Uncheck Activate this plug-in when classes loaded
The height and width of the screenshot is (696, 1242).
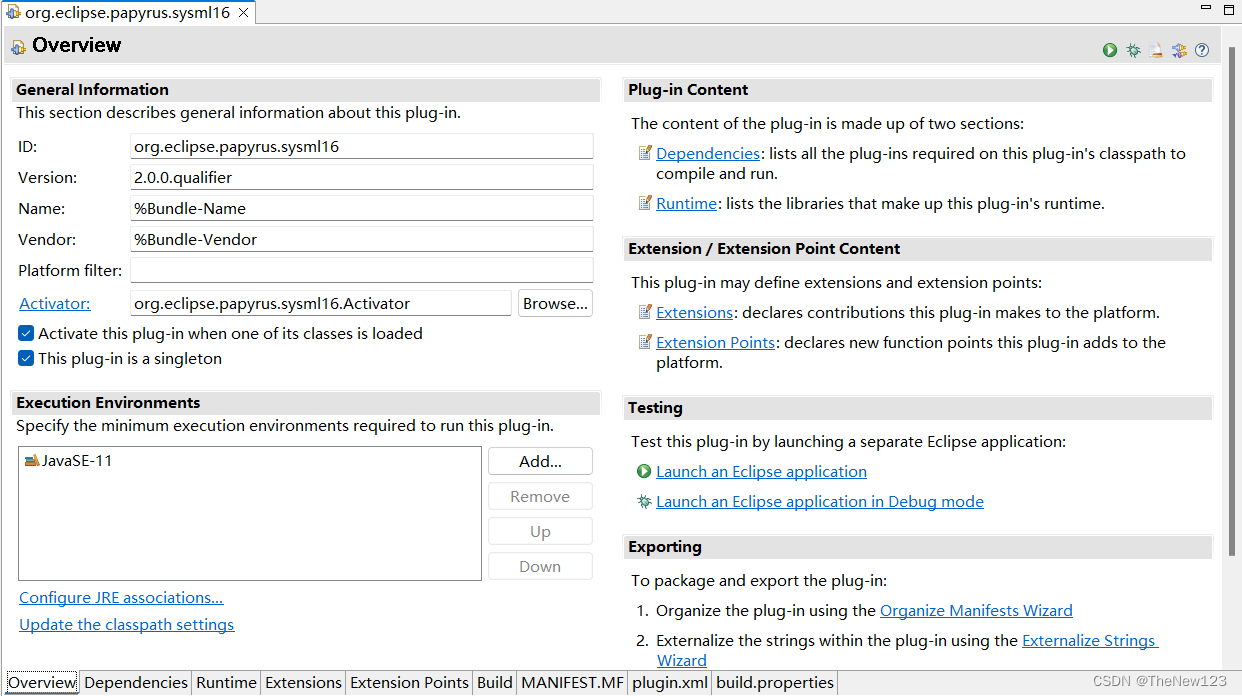pos(26,333)
